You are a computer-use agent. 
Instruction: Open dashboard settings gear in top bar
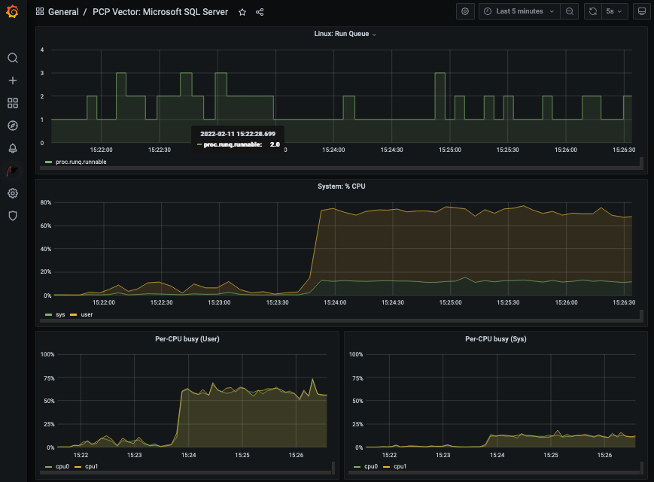click(465, 12)
